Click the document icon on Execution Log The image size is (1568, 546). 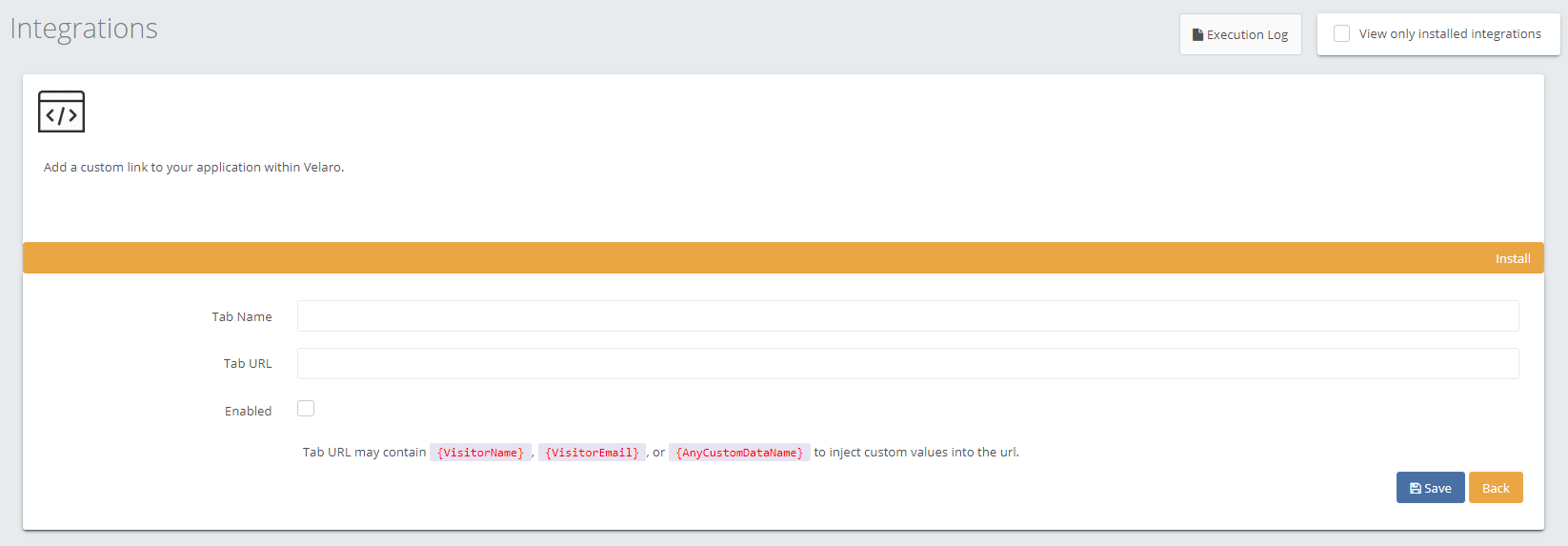pyautogui.click(x=1197, y=35)
